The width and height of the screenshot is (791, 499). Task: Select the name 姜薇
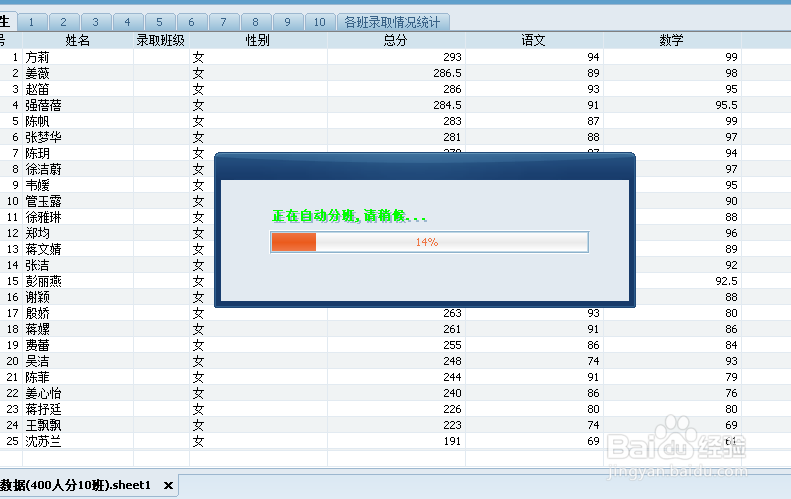[37, 74]
